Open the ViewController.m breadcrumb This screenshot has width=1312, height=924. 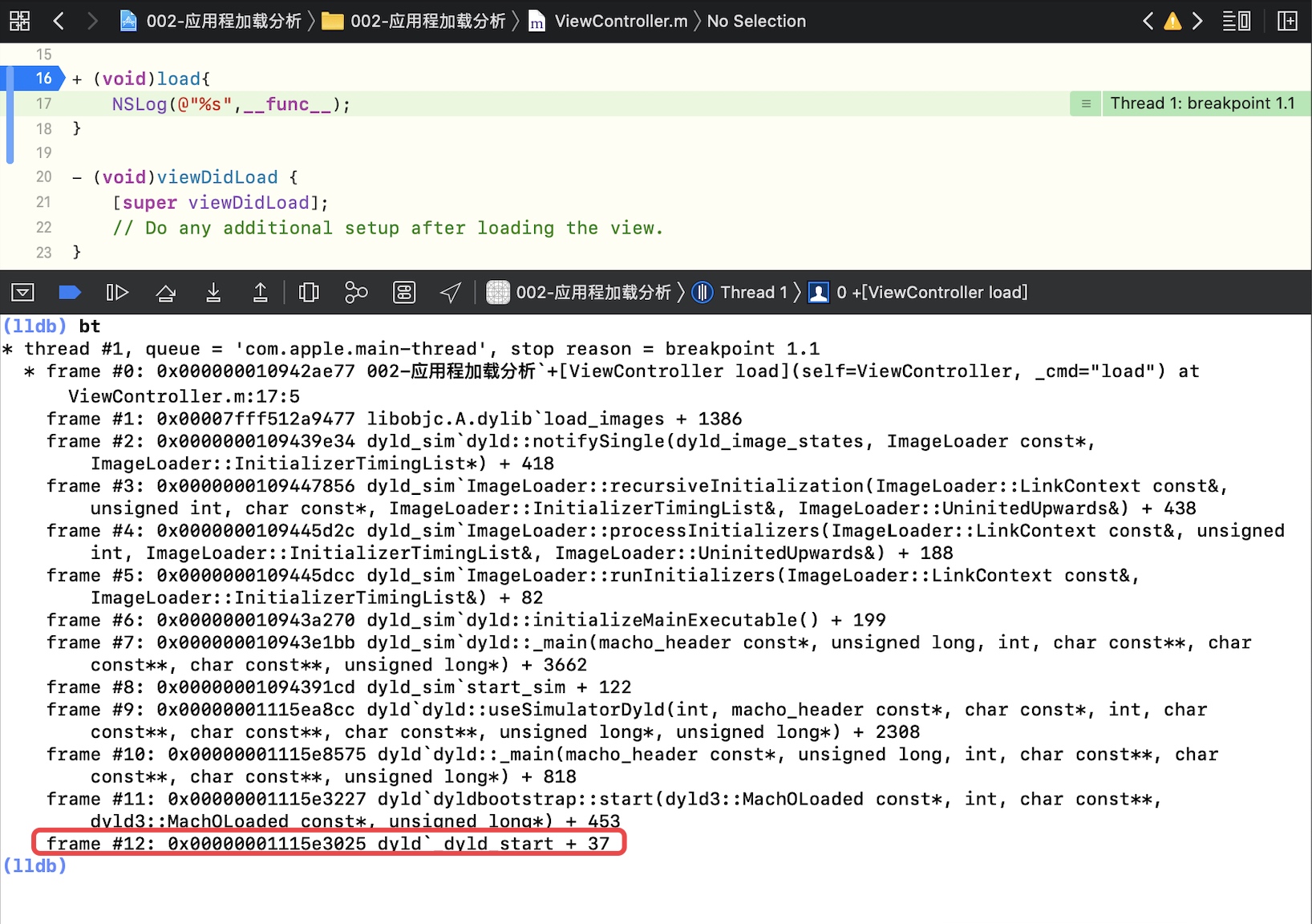pos(608,21)
